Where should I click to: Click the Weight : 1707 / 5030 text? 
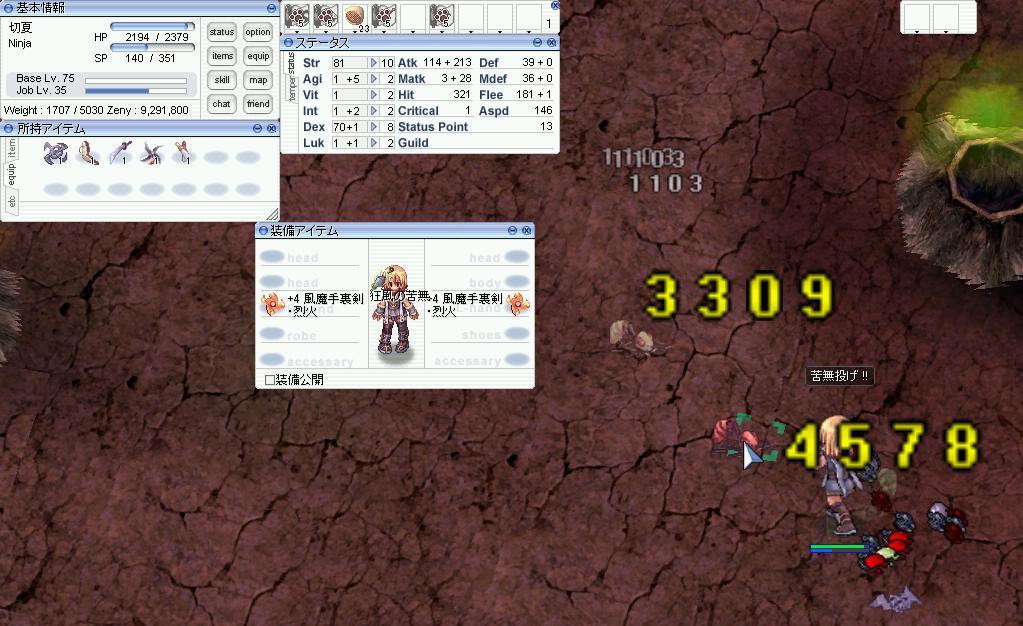(x=53, y=110)
